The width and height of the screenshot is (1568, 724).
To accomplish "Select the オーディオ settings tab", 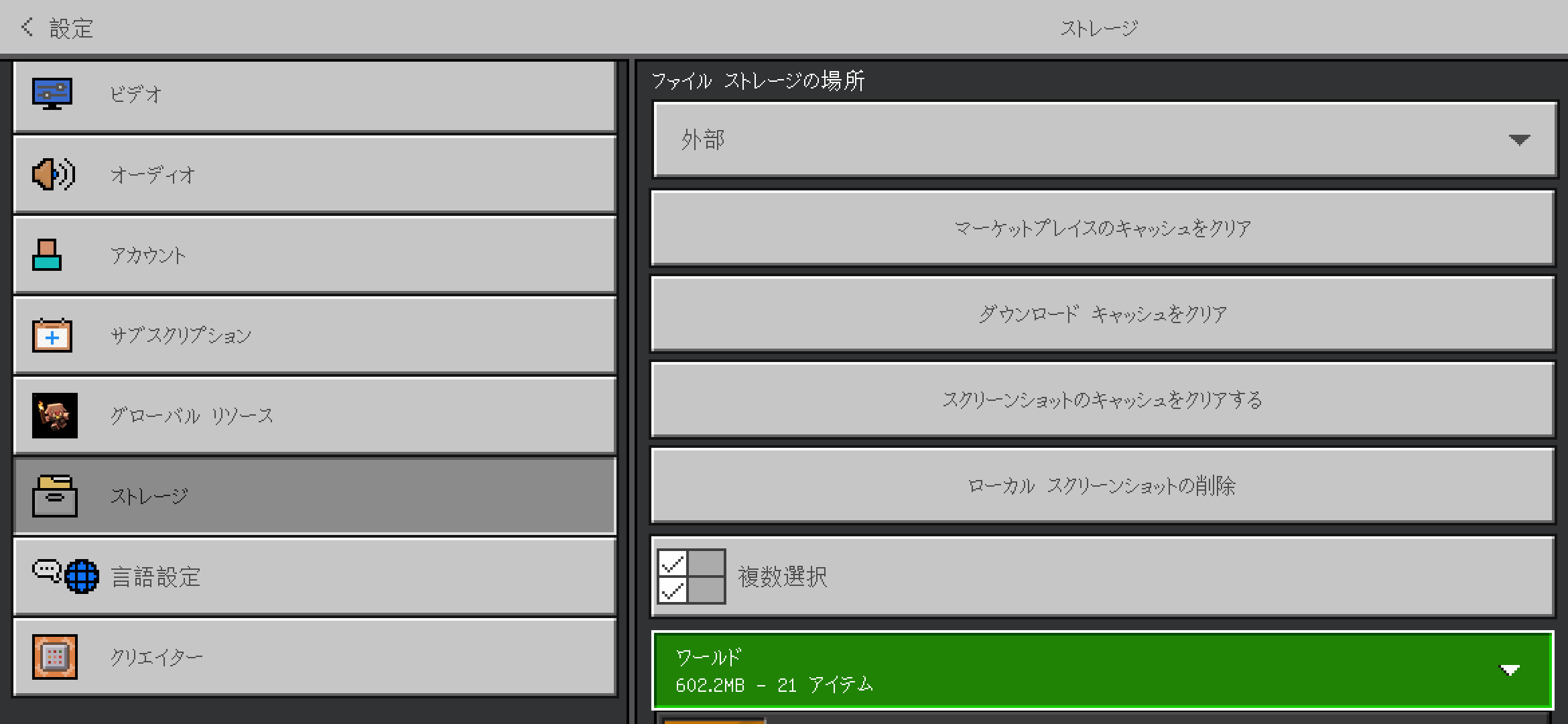I will pos(315,174).
